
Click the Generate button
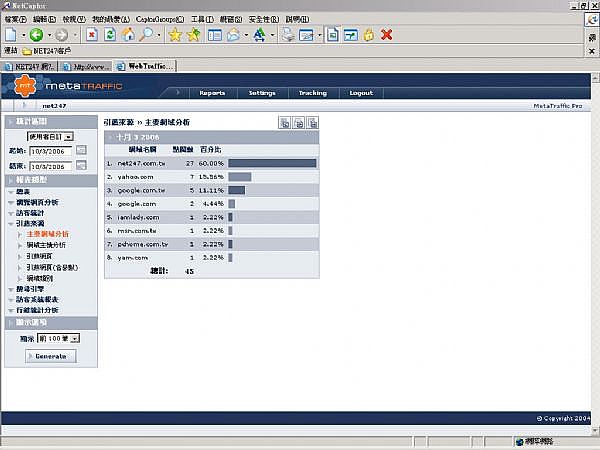(51, 356)
